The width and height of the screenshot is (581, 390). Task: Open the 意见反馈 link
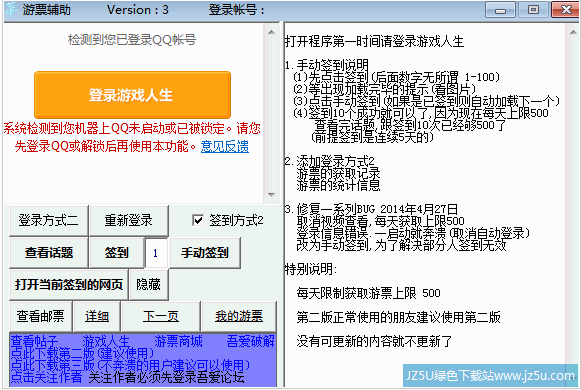(x=225, y=147)
